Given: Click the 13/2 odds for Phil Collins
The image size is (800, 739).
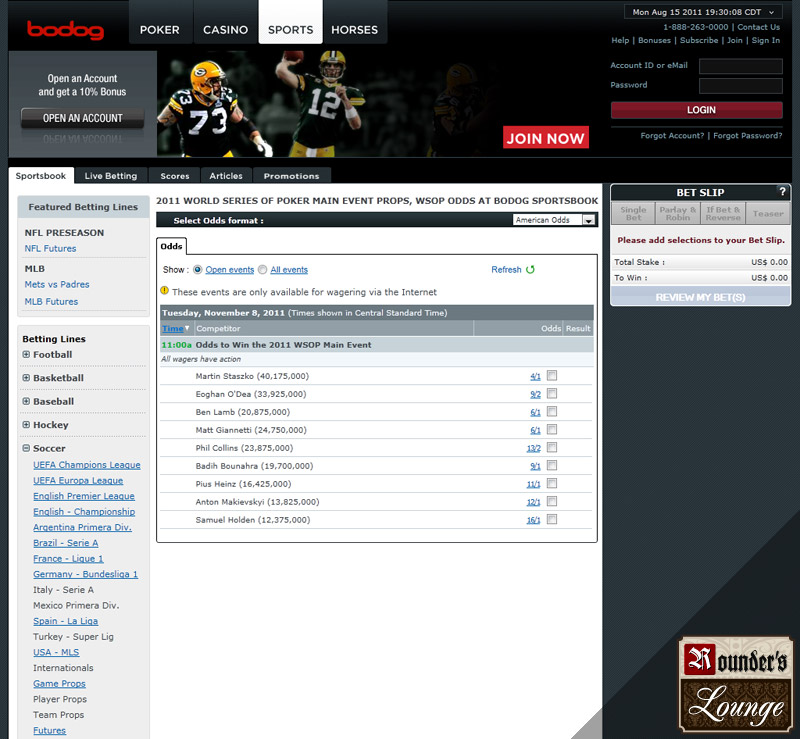Looking at the screenshot, I should tap(533, 448).
